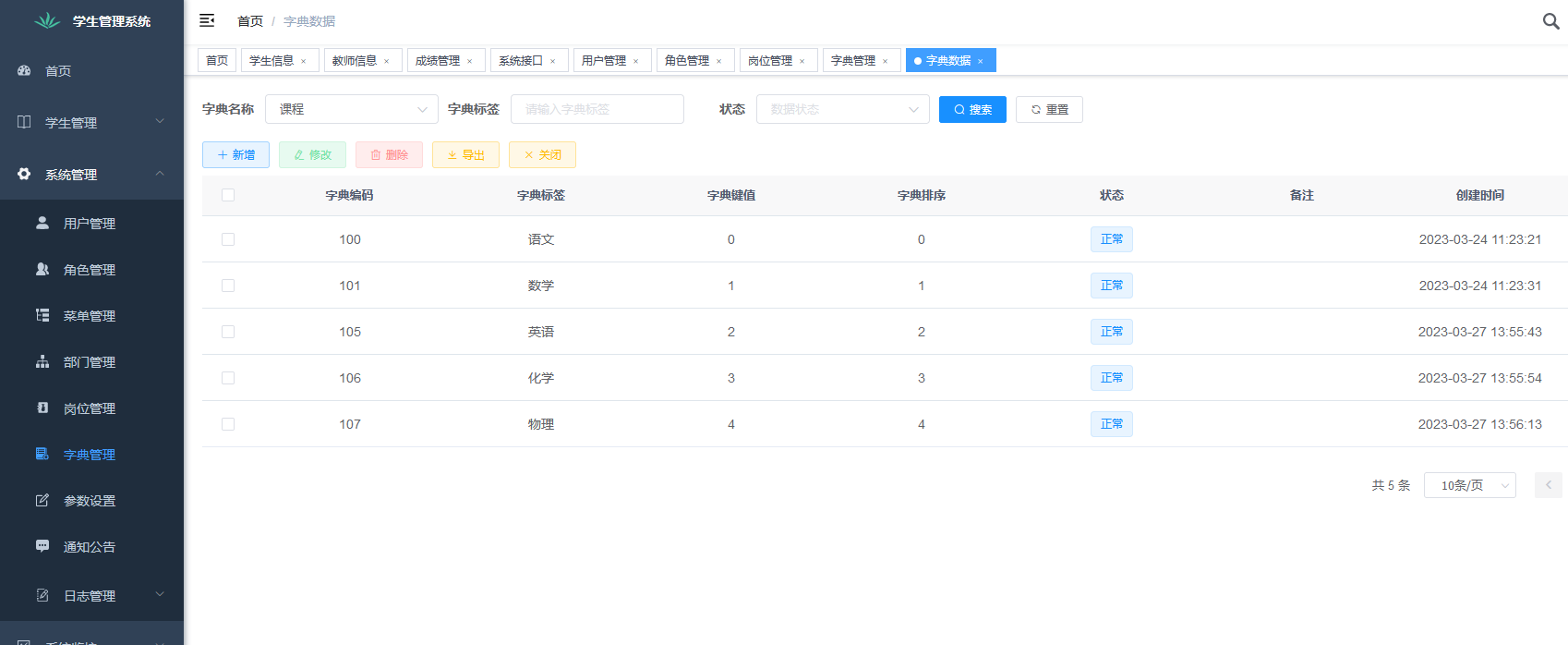The height and width of the screenshot is (645, 1568).
Task: Click the yellow 关闭 button
Action: pyautogui.click(x=542, y=154)
